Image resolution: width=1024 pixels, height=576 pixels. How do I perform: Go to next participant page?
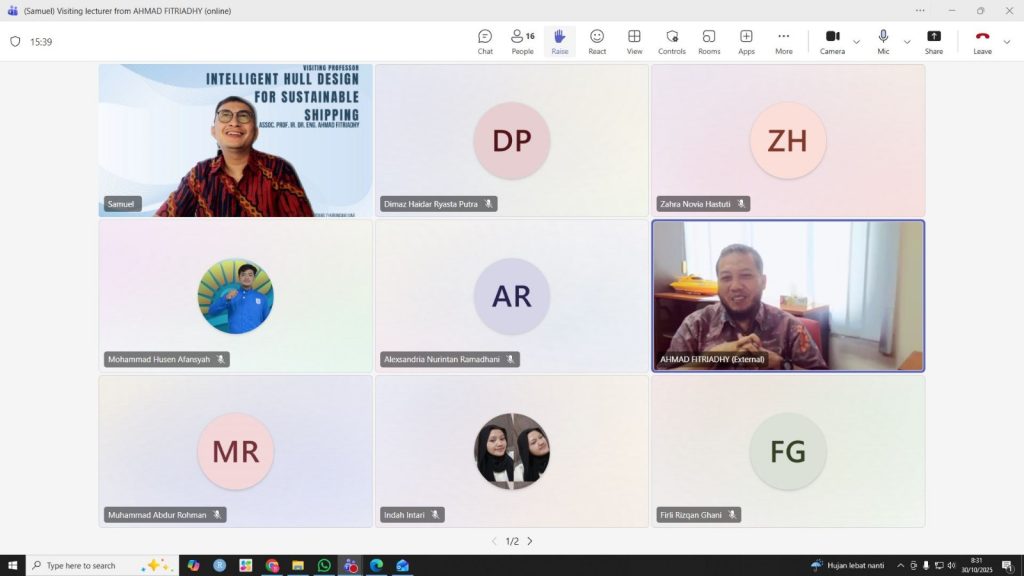pos(530,541)
